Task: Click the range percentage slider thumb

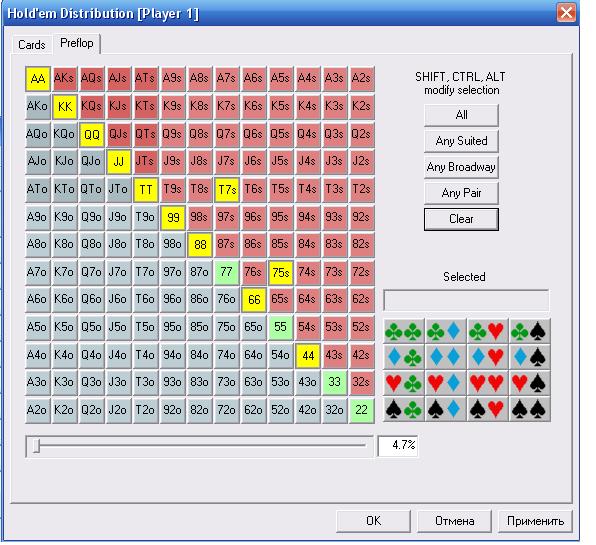Action: (x=36, y=445)
